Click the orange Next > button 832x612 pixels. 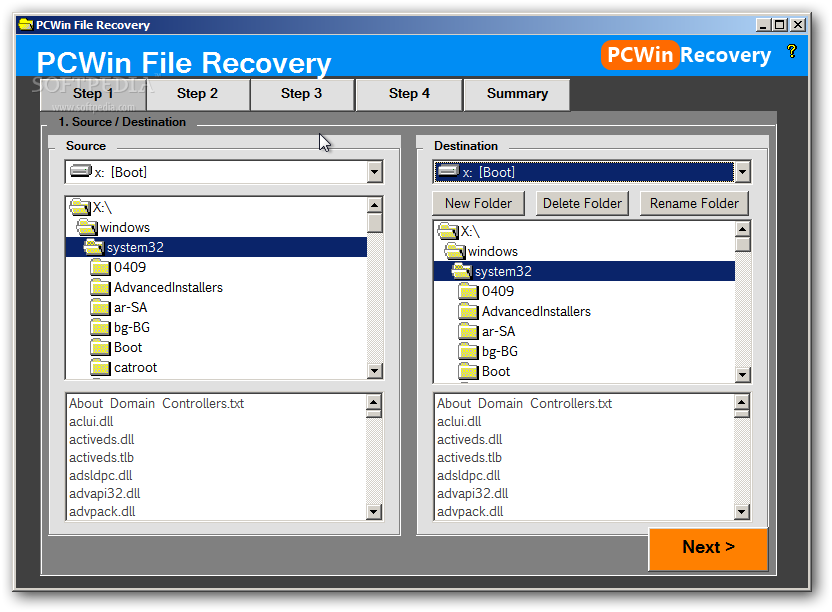point(708,548)
